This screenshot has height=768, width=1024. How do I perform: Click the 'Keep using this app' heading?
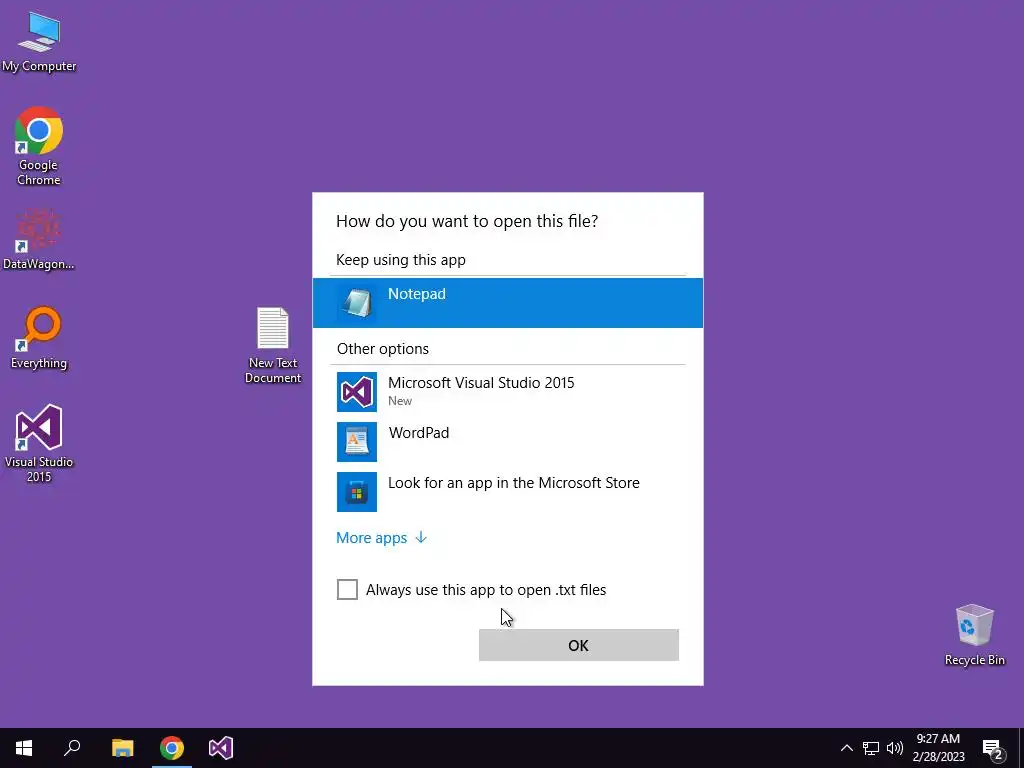tap(401, 260)
